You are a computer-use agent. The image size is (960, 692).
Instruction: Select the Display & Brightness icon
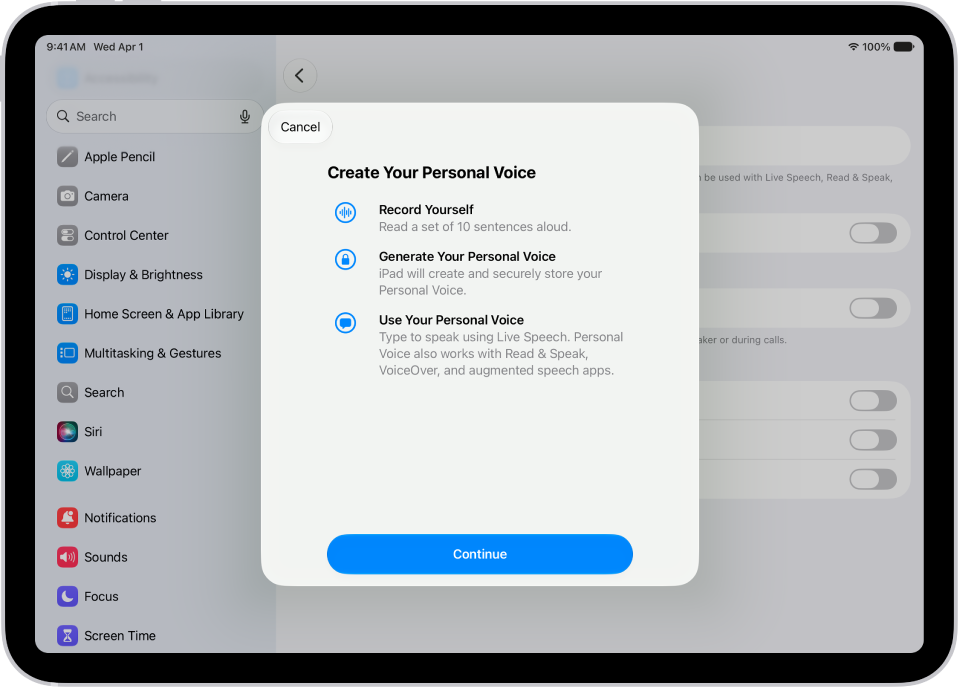(67, 274)
